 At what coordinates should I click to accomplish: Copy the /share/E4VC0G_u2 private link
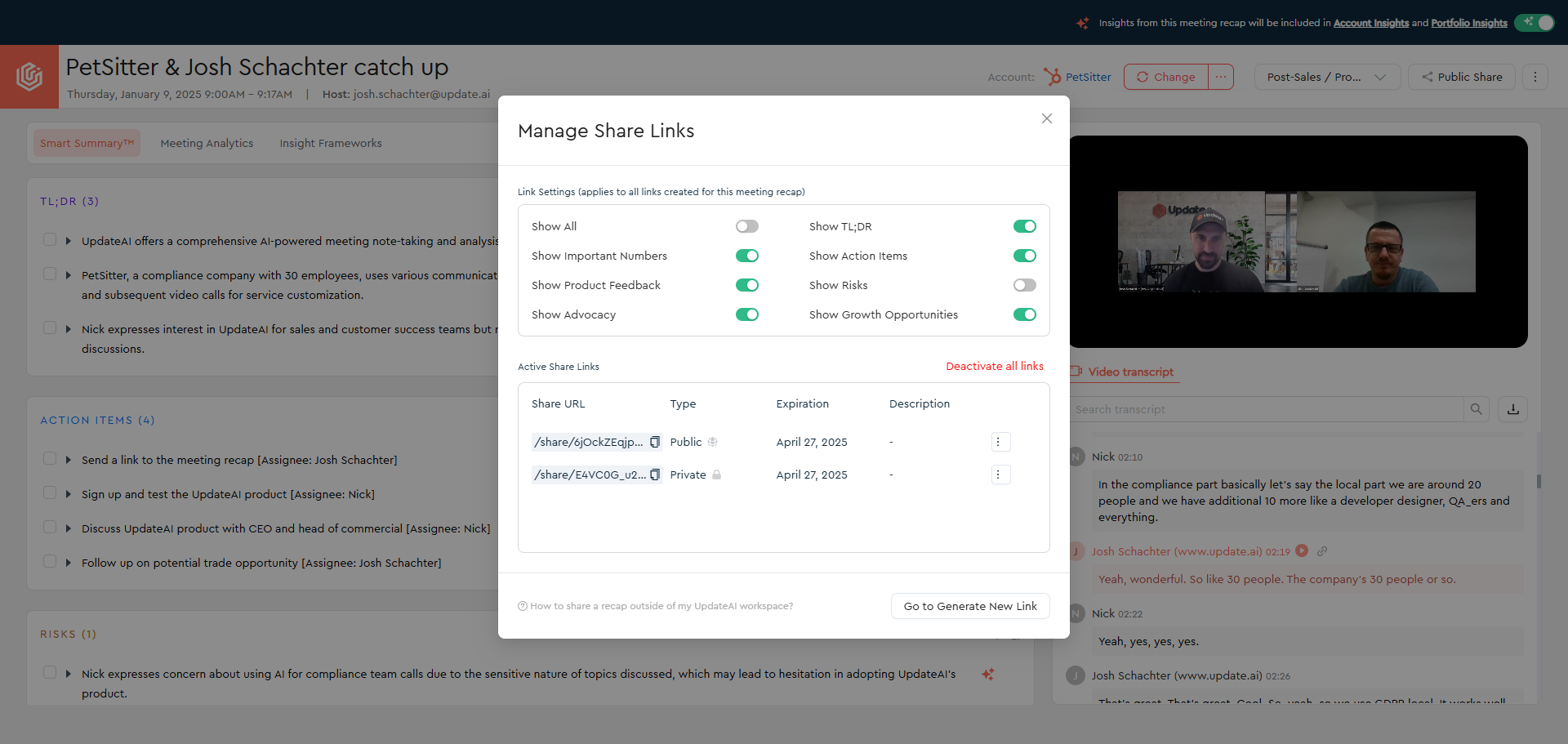[655, 474]
